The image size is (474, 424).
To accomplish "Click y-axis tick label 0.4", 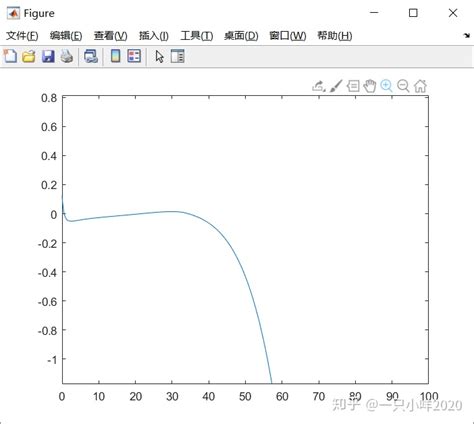I will point(49,156).
